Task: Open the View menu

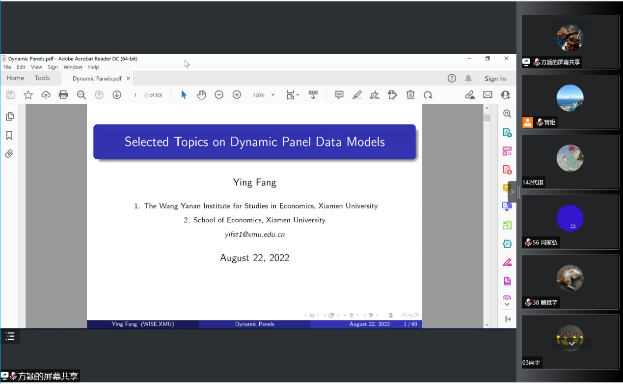Action: (36, 67)
